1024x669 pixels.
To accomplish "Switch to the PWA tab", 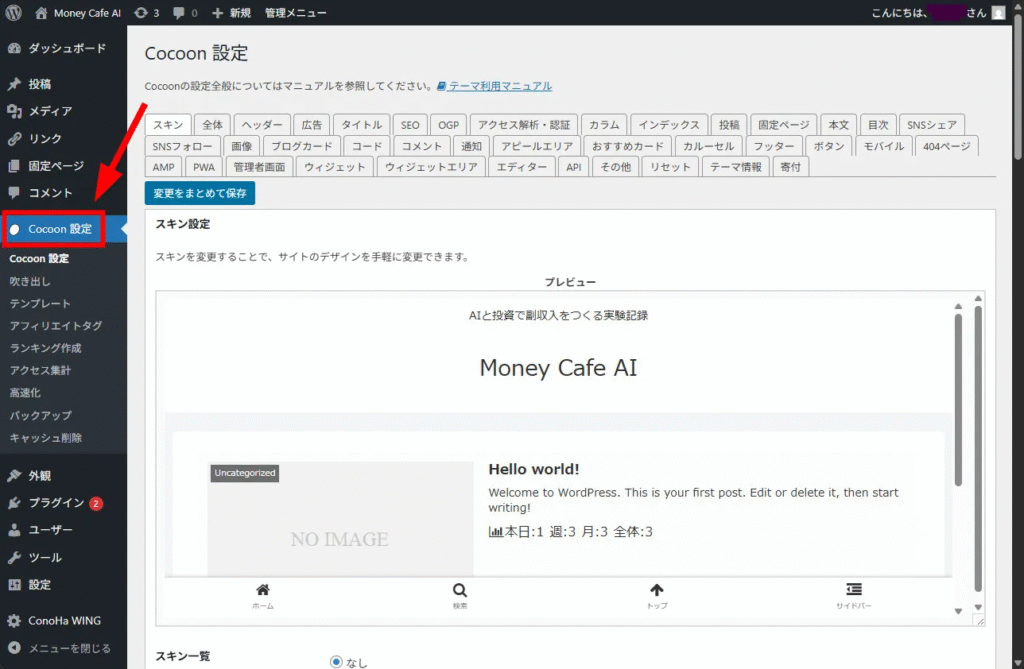I will (204, 167).
